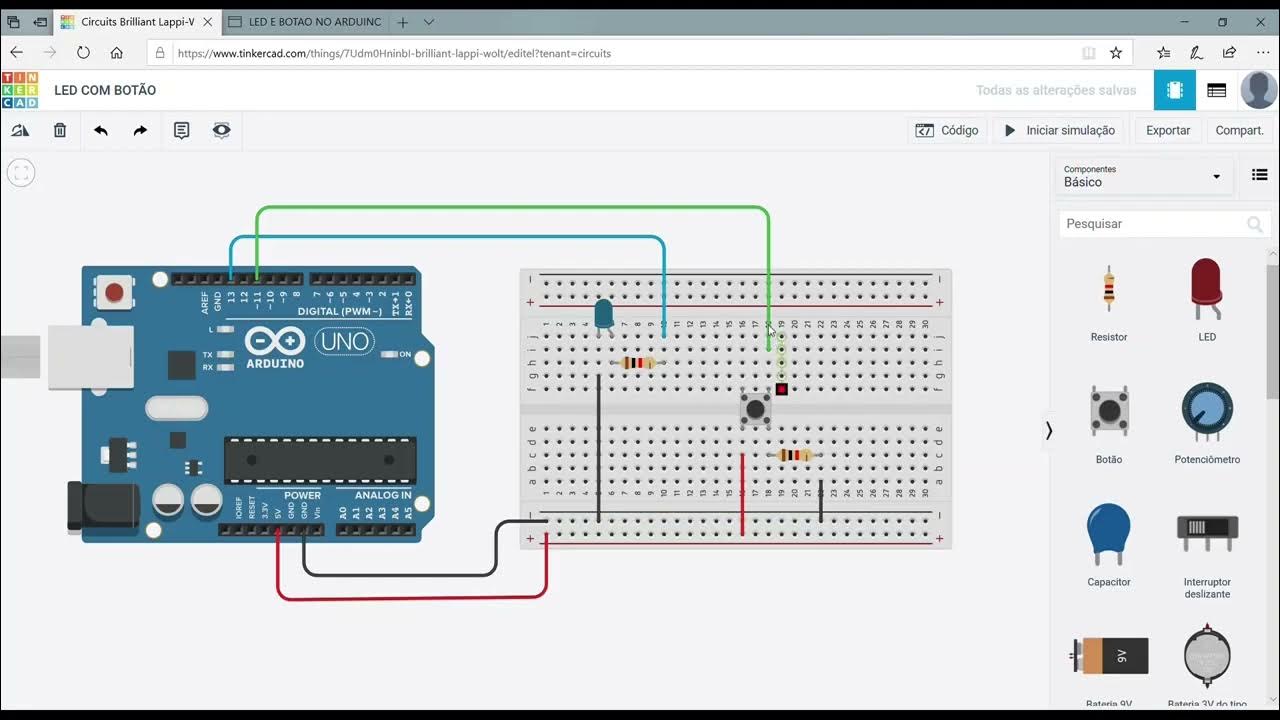This screenshot has width=1280, height=720.
Task: Select the green wire from pin 11
Action: 512,207
